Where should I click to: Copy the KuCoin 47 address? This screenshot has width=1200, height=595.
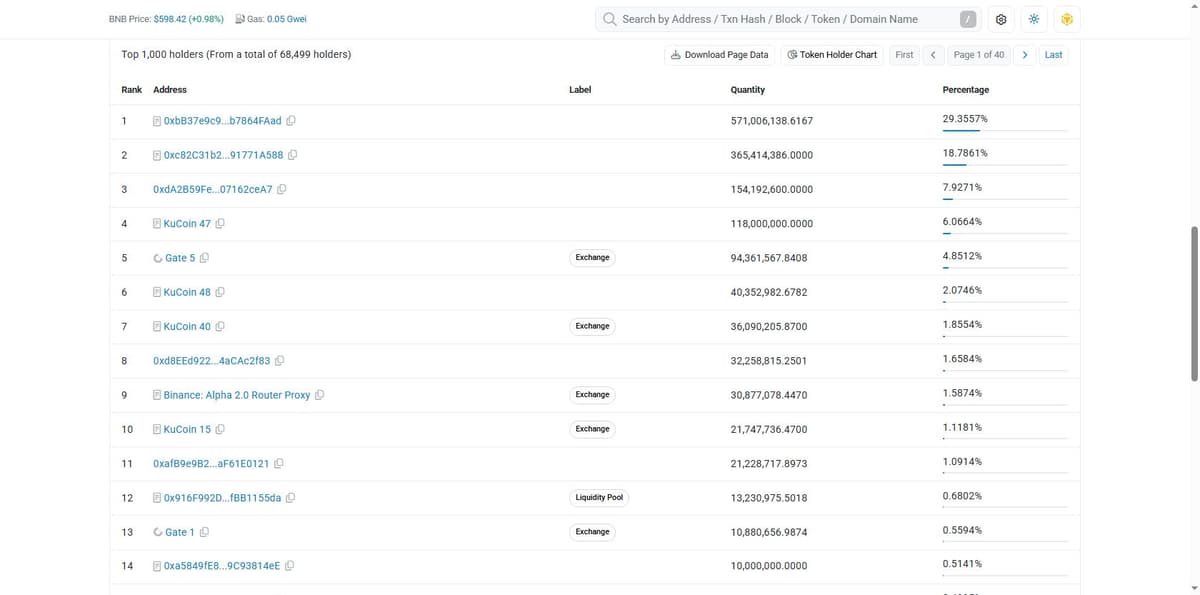coord(220,224)
